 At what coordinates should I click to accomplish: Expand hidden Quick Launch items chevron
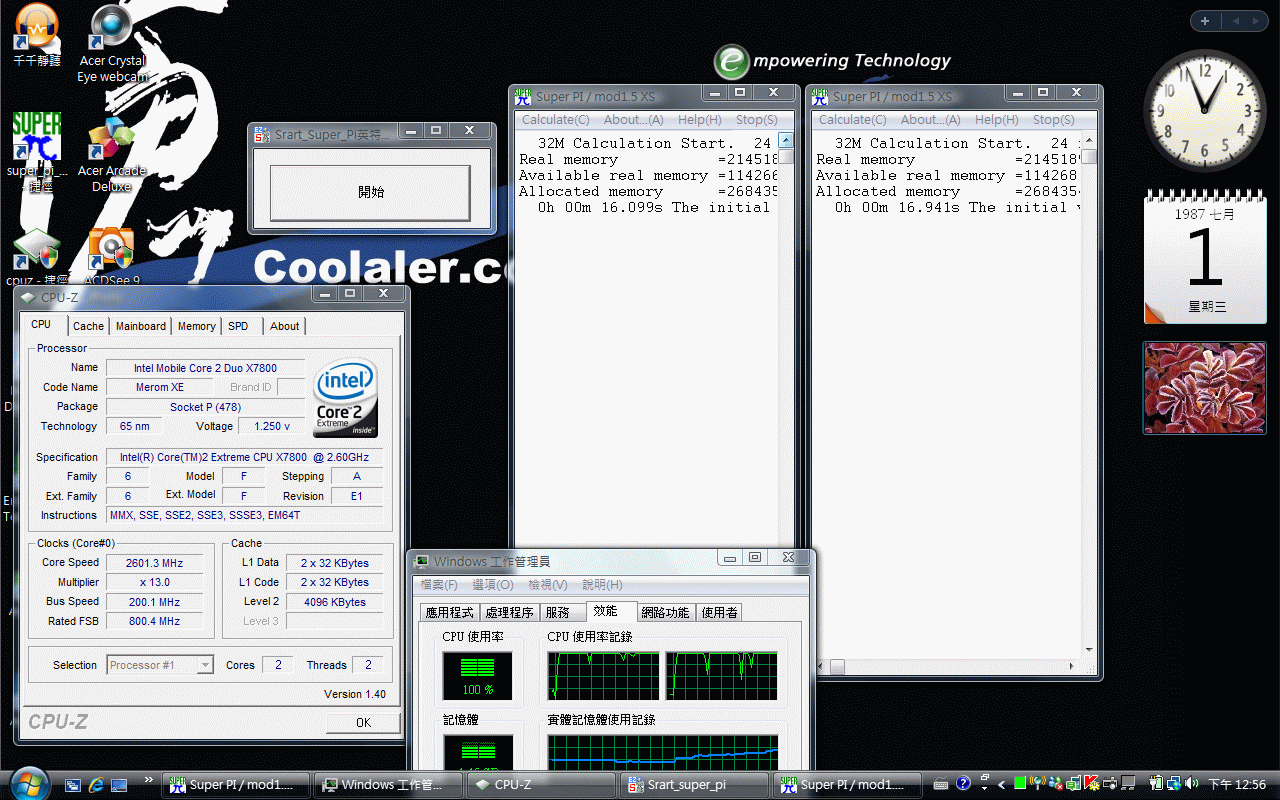(149, 780)
